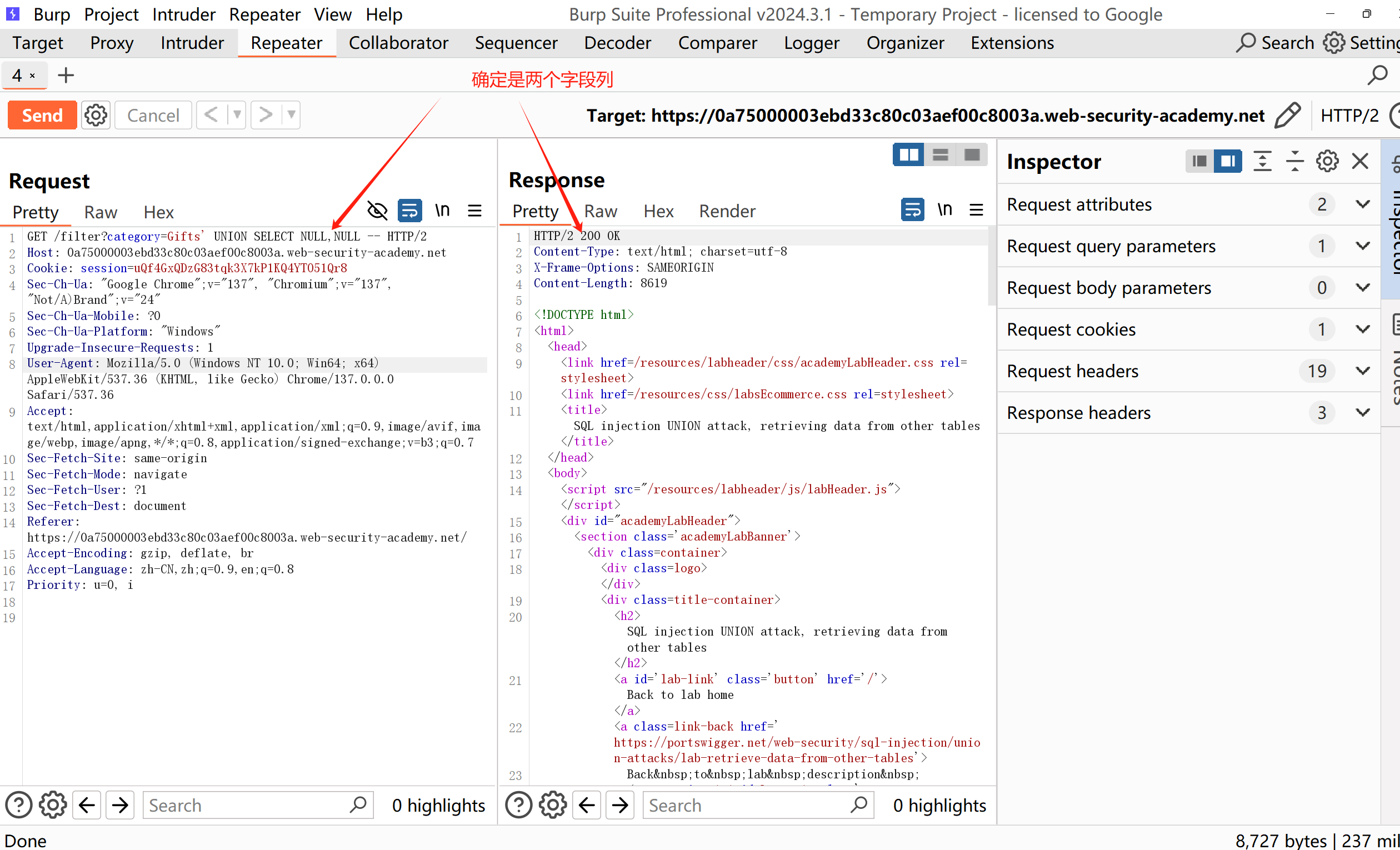Open the Render tab in Response
1400x850 pixels.
[x=726, y=211]
